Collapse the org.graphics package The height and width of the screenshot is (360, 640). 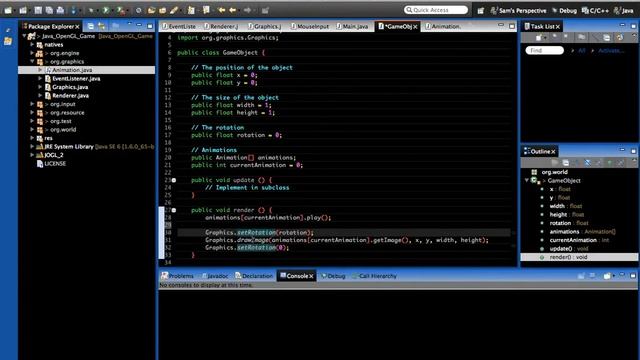[32, 62]
